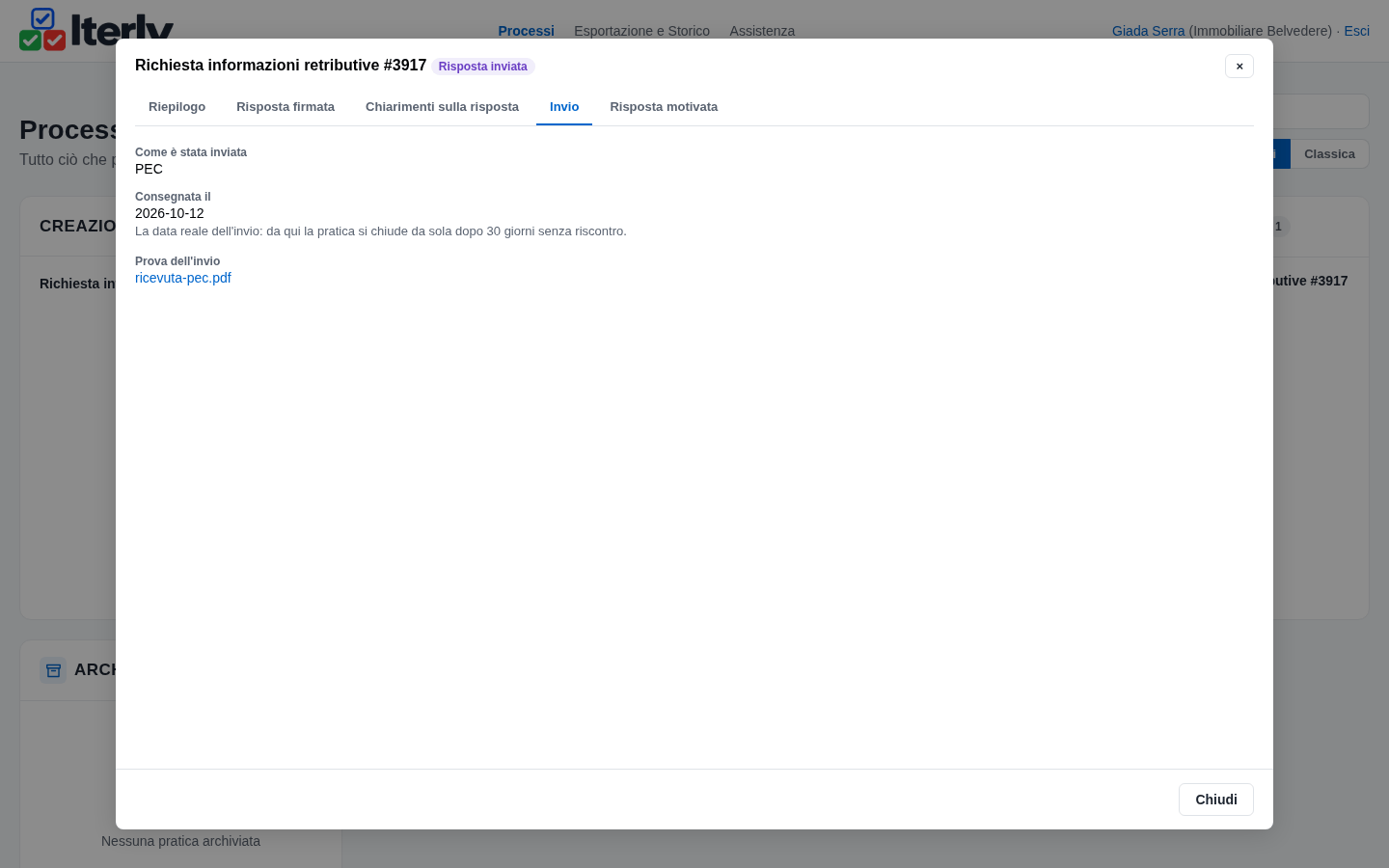Close the dialog with the × button
Image resolution: width=1389 pixels, height=868 pixels.
(x=1239, y=66)
